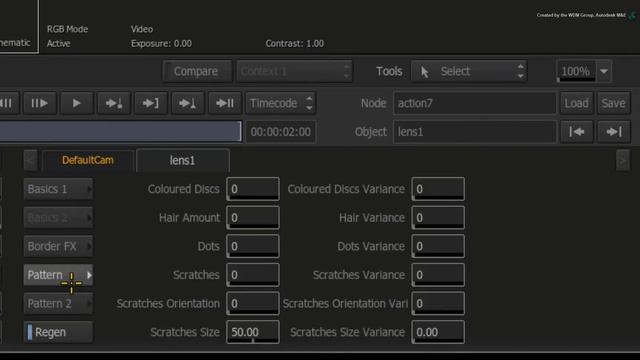This screenshot has width=640, height=360.
Task: Click the Select tool arrow icon
Action: [x=424, y=72]
